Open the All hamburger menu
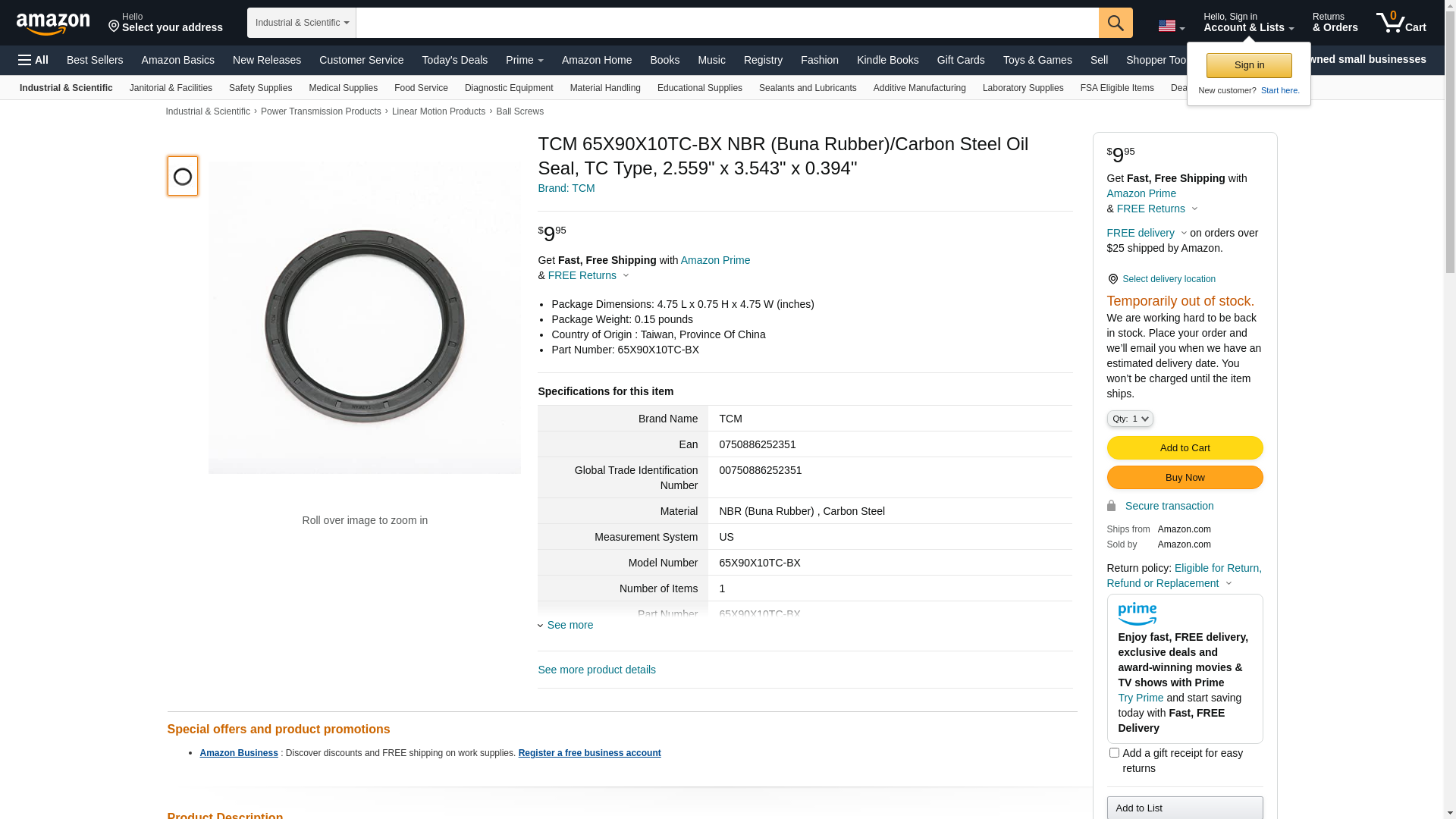1456x819 pixels. click(33, 60)
